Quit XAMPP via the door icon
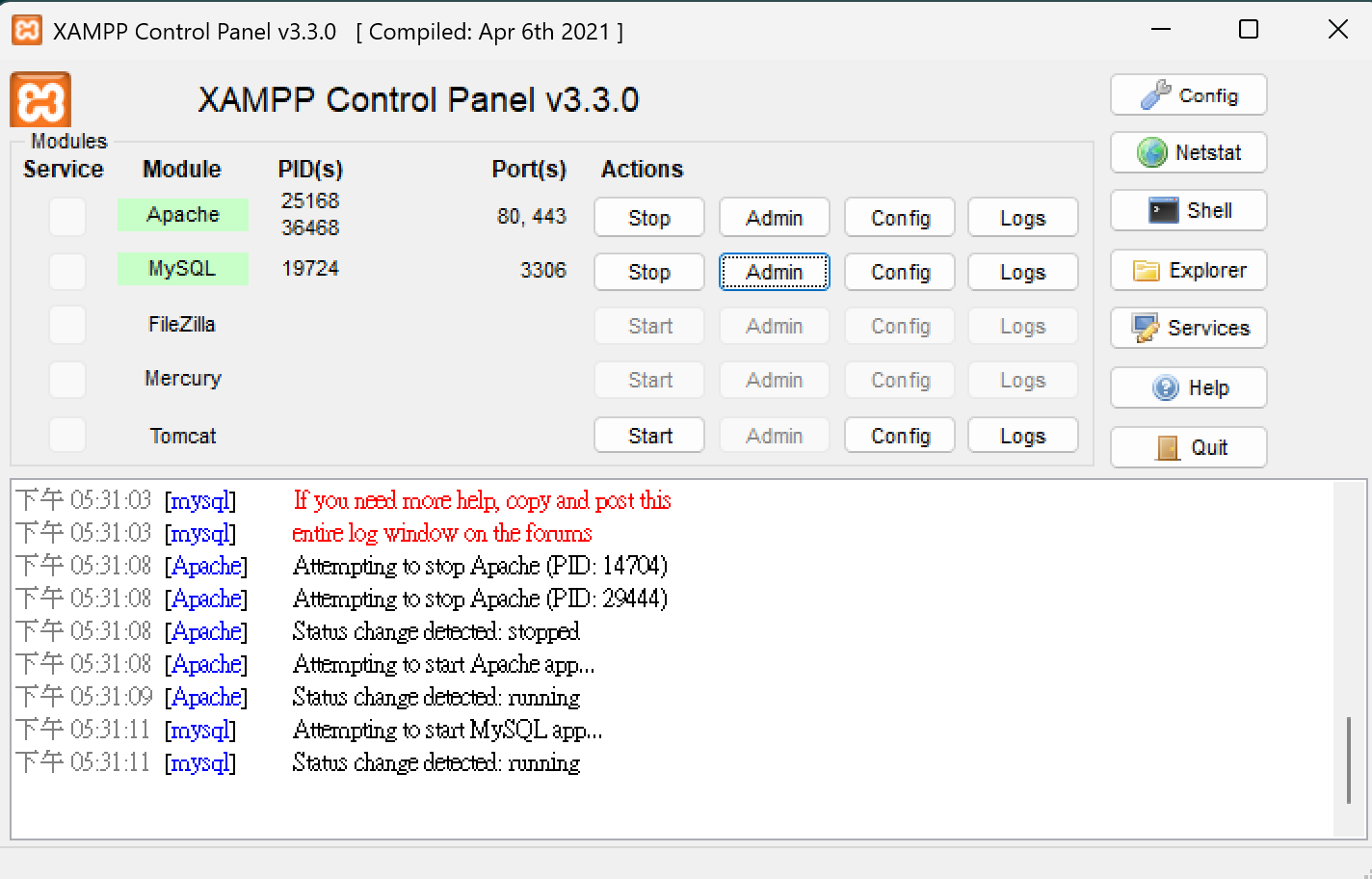Image resolution: width=1372 pixels, height=879 pixels. pos(1188,447)
